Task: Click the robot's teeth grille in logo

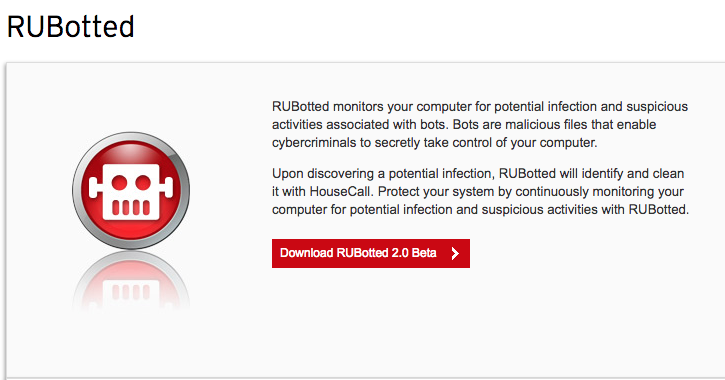Action: (x=131, y=207)
